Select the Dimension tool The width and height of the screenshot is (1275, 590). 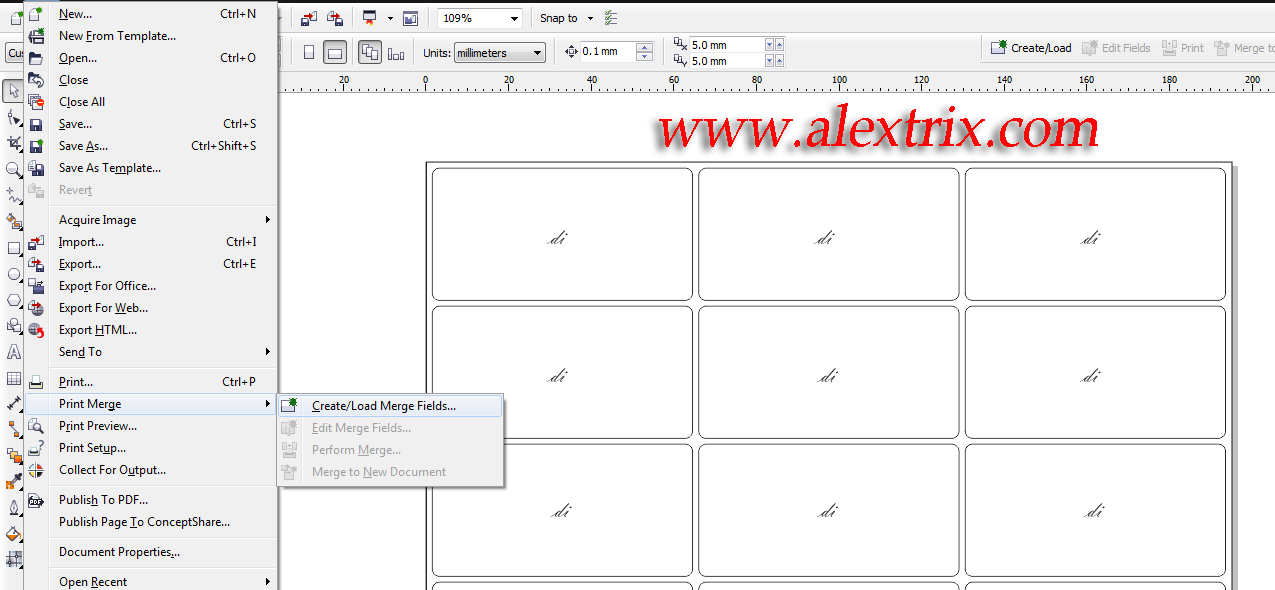pos(13,404)
